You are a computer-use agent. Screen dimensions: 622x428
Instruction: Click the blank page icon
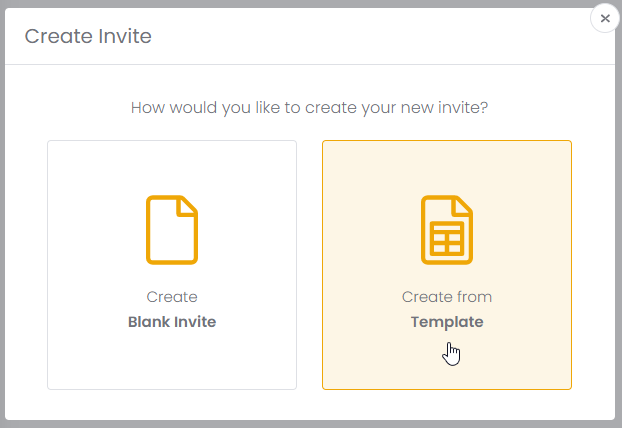(x=172, y=230)
